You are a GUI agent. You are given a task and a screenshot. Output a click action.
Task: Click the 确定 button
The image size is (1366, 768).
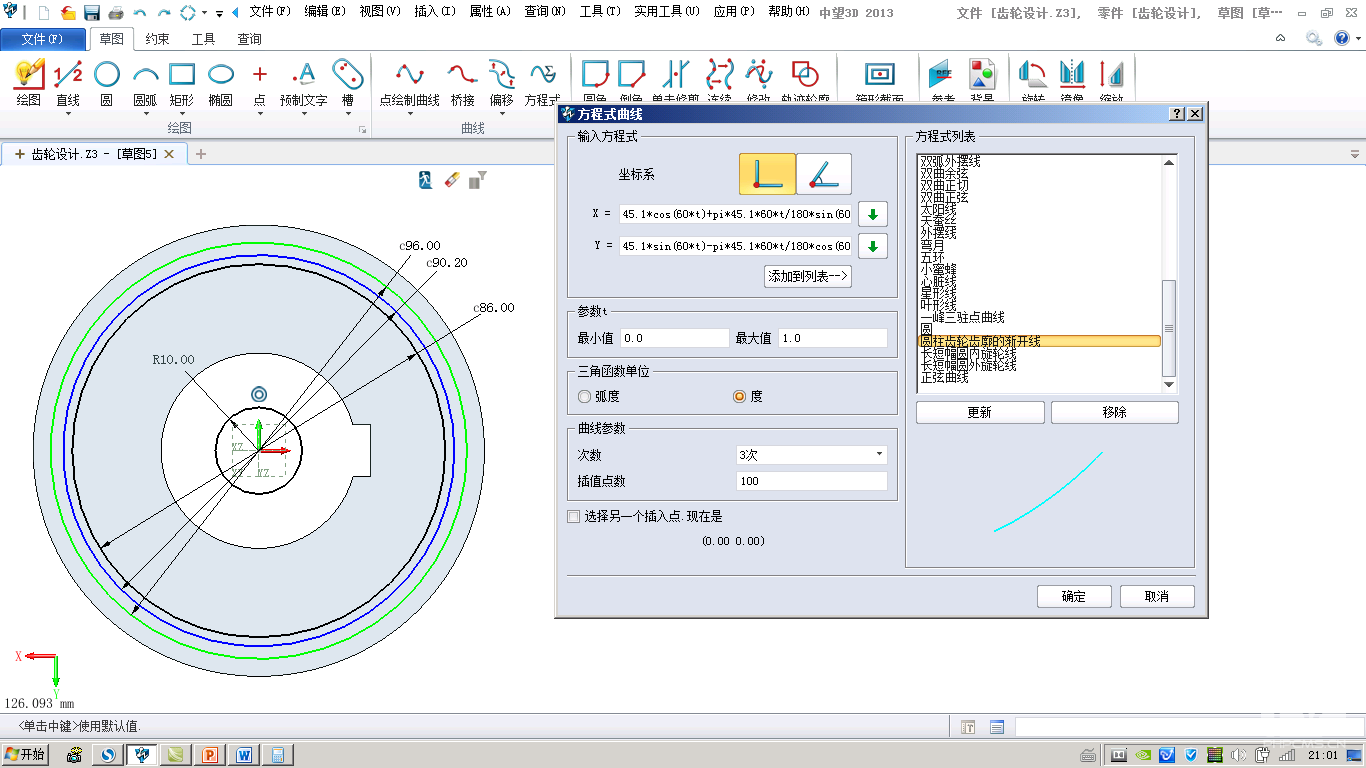1074,596
